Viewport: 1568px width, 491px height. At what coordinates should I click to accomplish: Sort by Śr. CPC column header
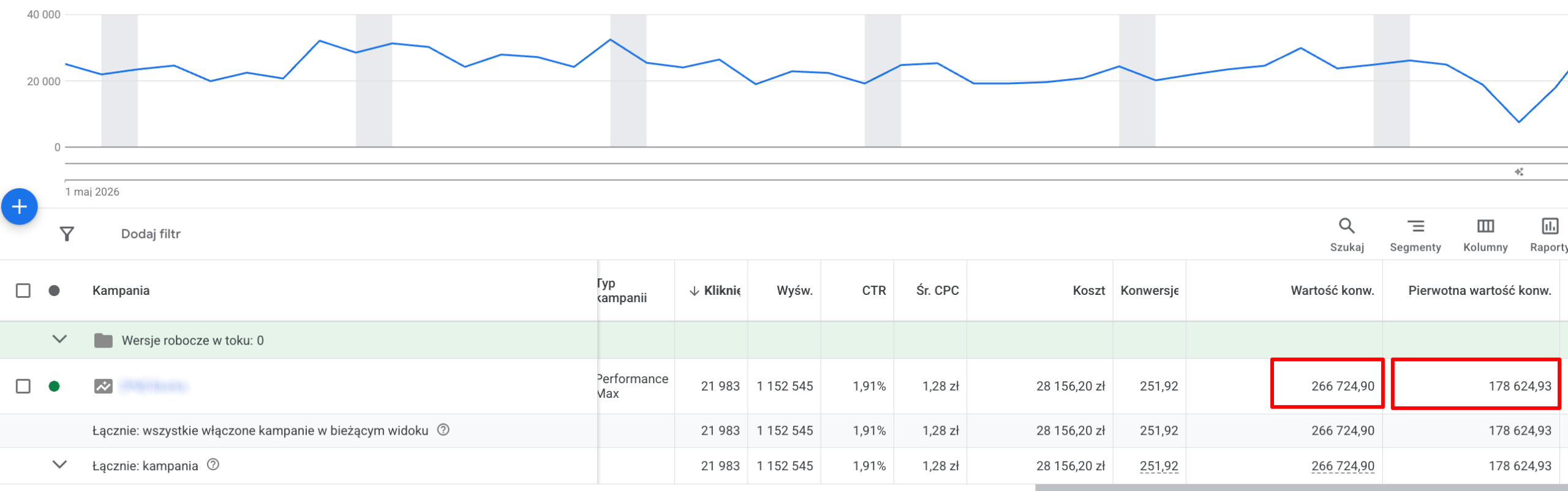[937, 291]
